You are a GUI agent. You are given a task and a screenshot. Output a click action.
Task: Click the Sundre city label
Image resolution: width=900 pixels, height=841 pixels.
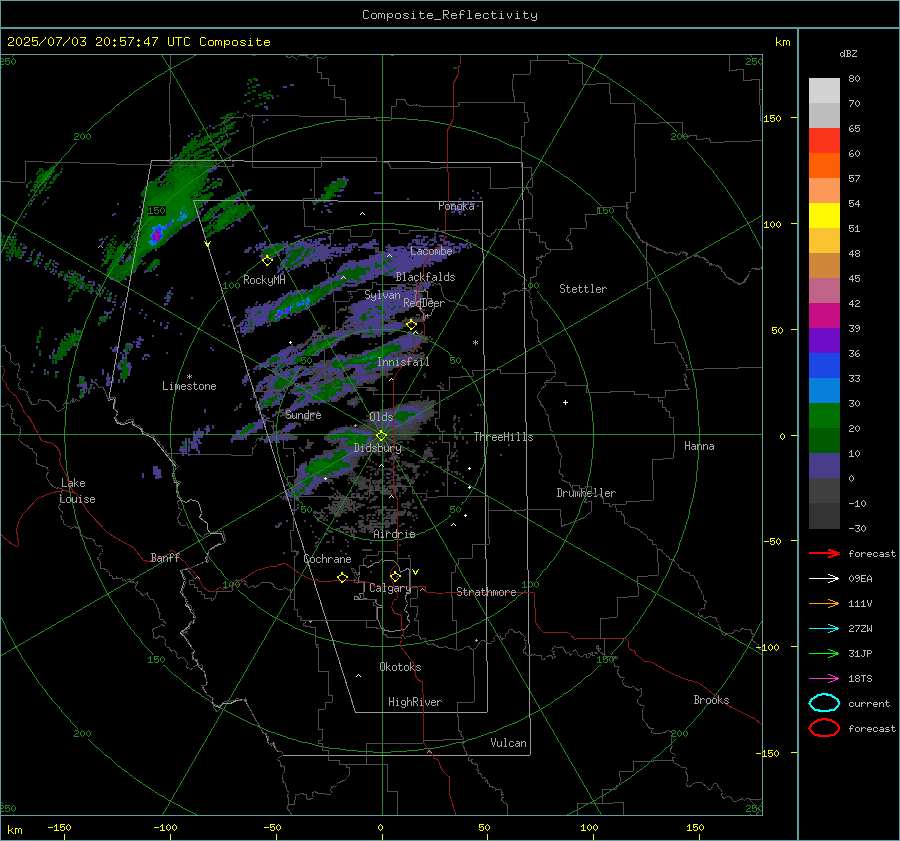(x=303, y=415)
